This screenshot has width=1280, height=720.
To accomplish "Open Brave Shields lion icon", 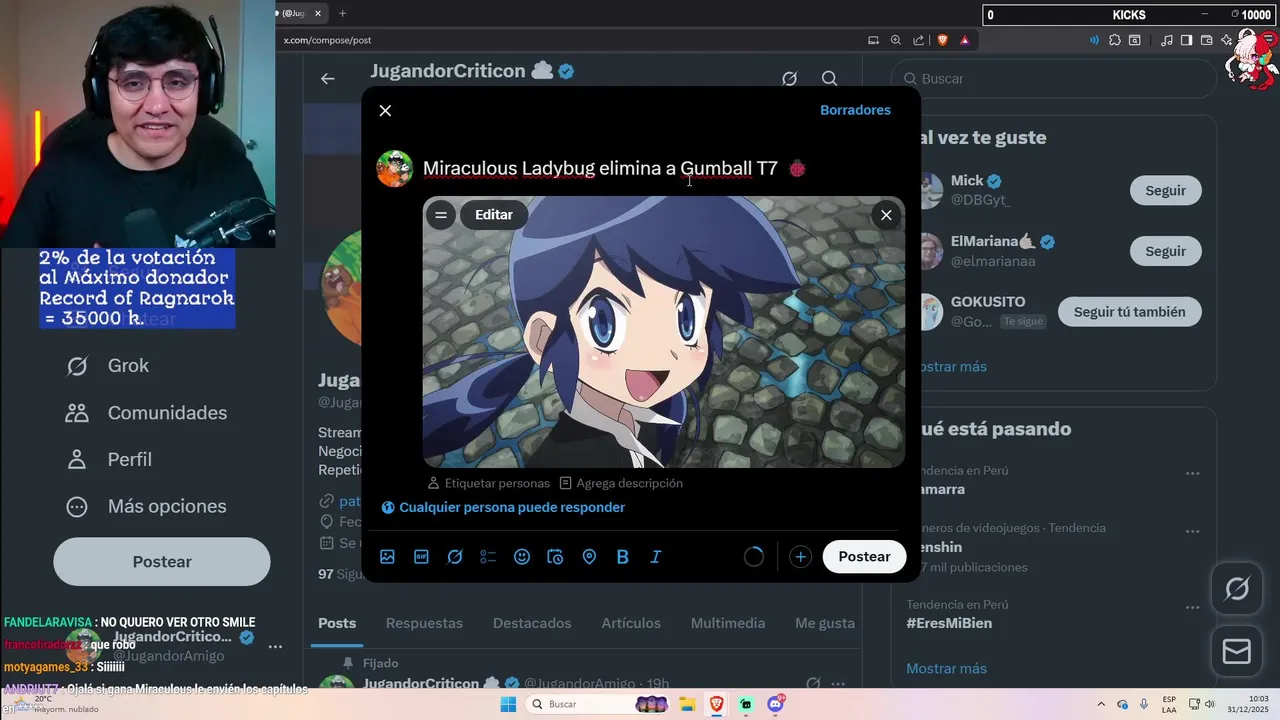I will point(942,40).
